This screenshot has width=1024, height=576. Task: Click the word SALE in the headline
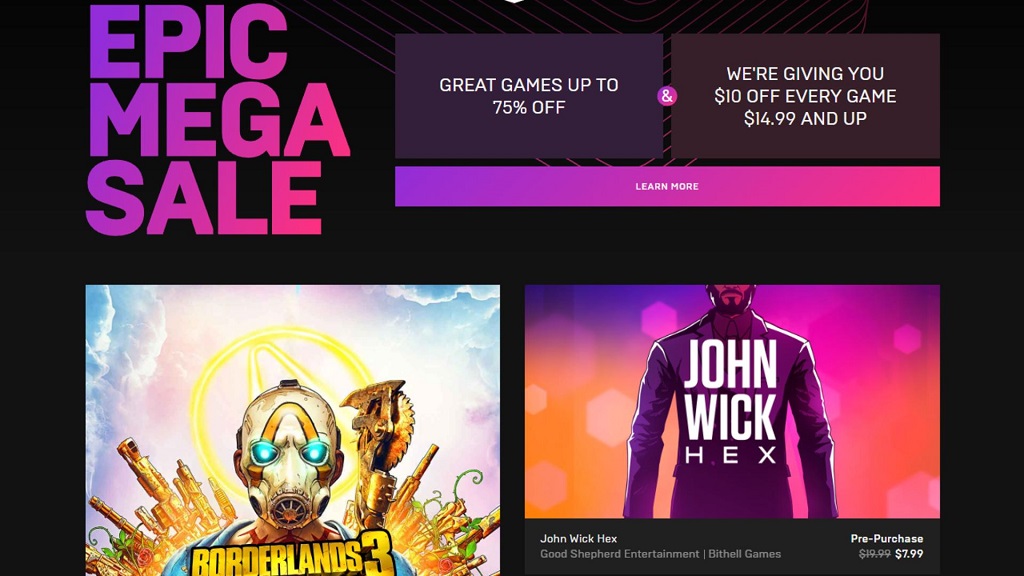pyautogui.click(x=204, y=198)
